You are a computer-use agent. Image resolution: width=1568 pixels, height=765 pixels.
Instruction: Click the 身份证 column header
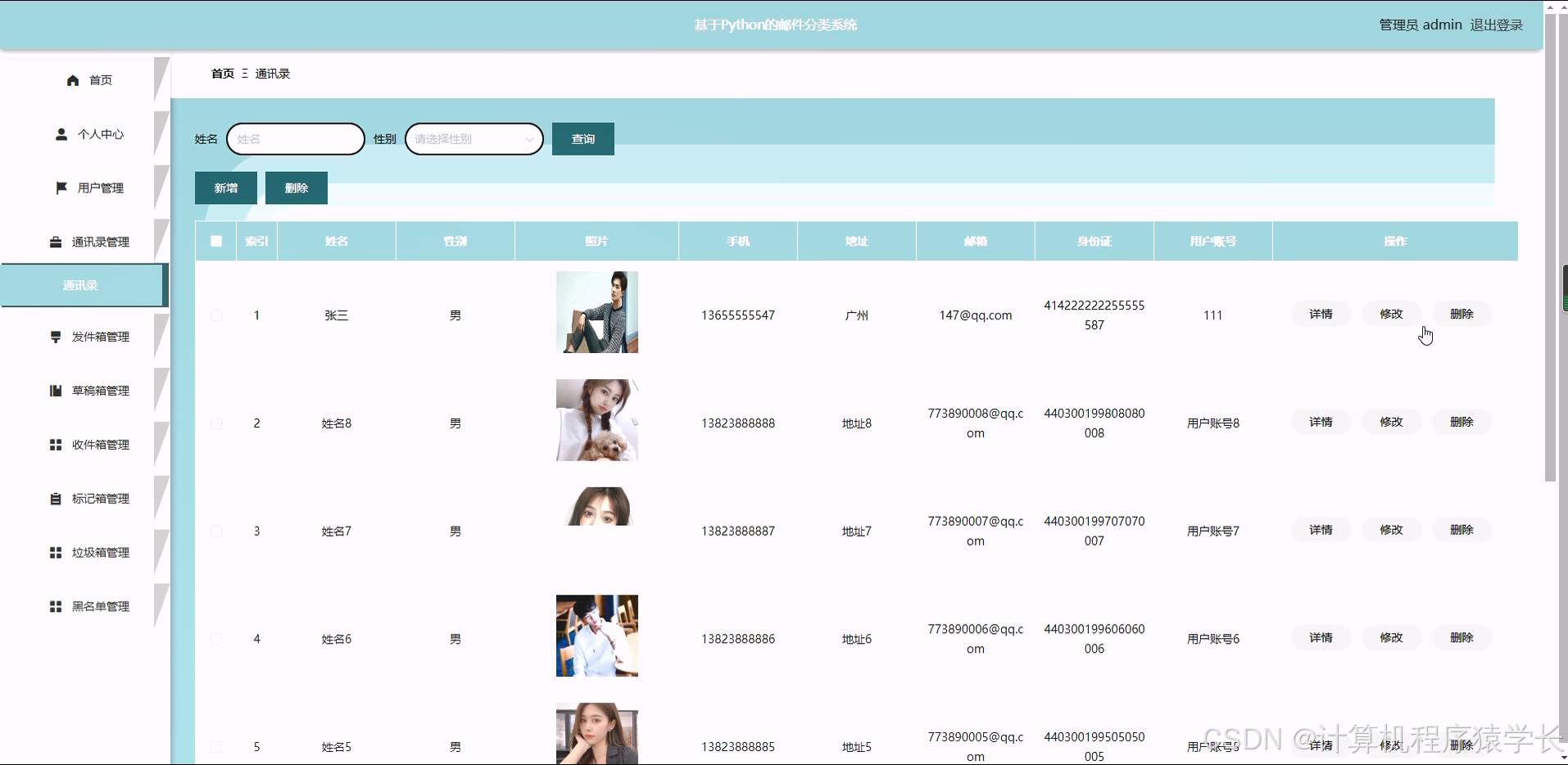(x=1094, y=242)
